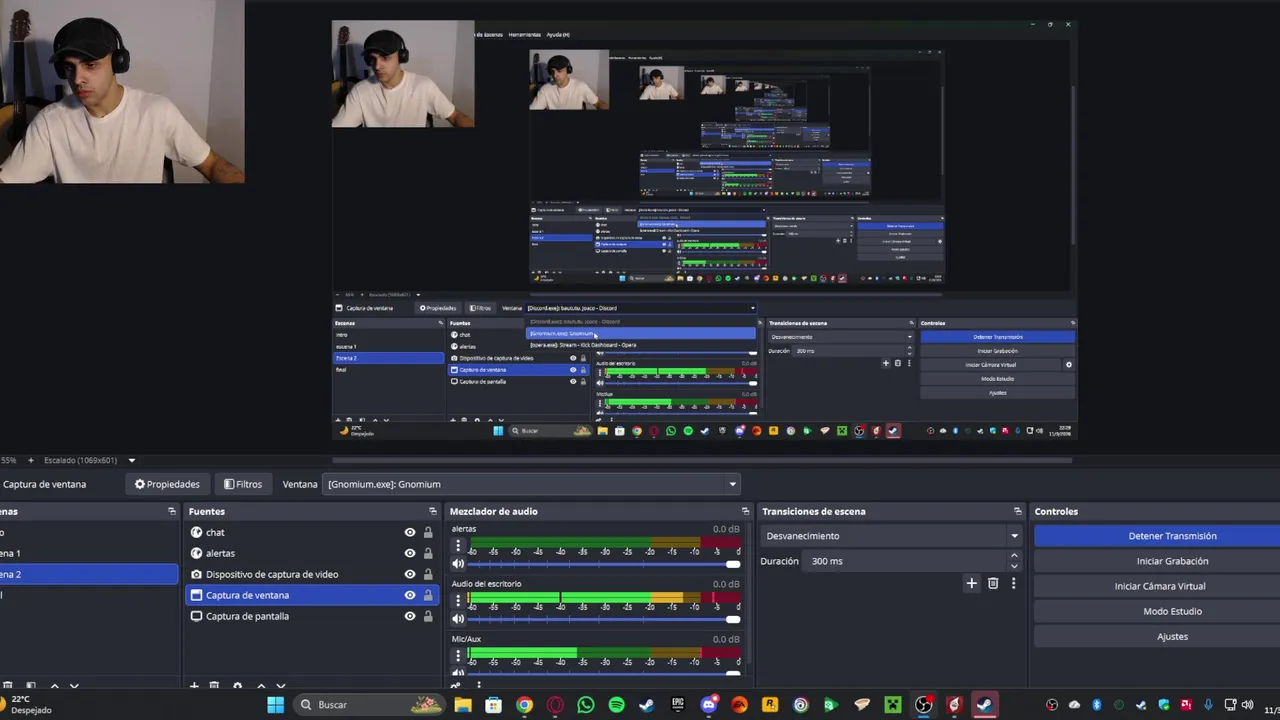
Task: Open Epic Games Launcher from the taskbar
Action: click(x=678, y=705)
